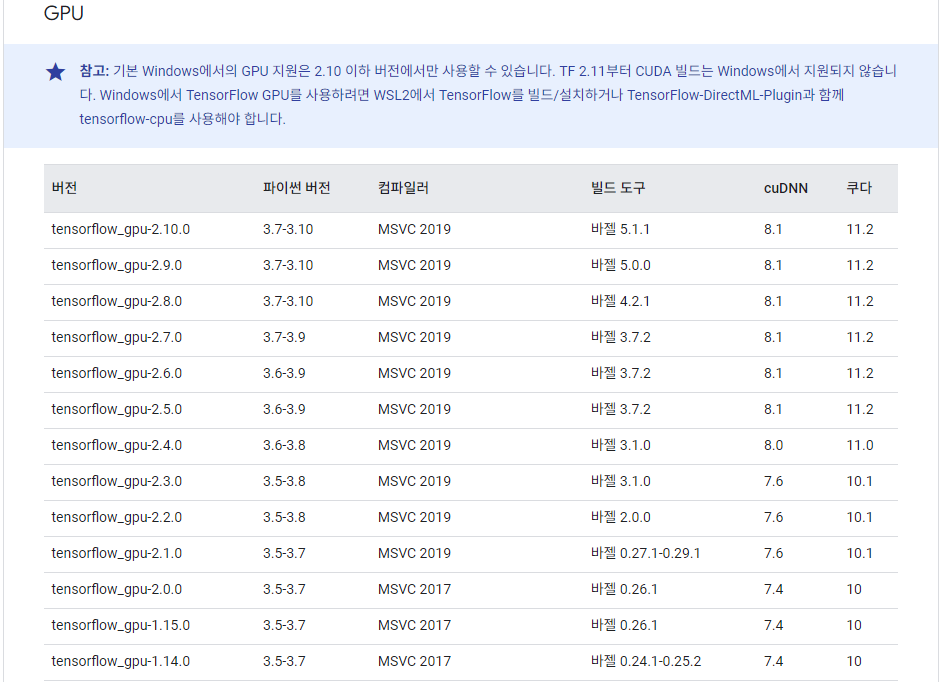Click Python version 3.5-3.7 in tensorflow_gpu-2.1.0 row
The height and width of the screenshot is (682, 951).
coord(284,553)
